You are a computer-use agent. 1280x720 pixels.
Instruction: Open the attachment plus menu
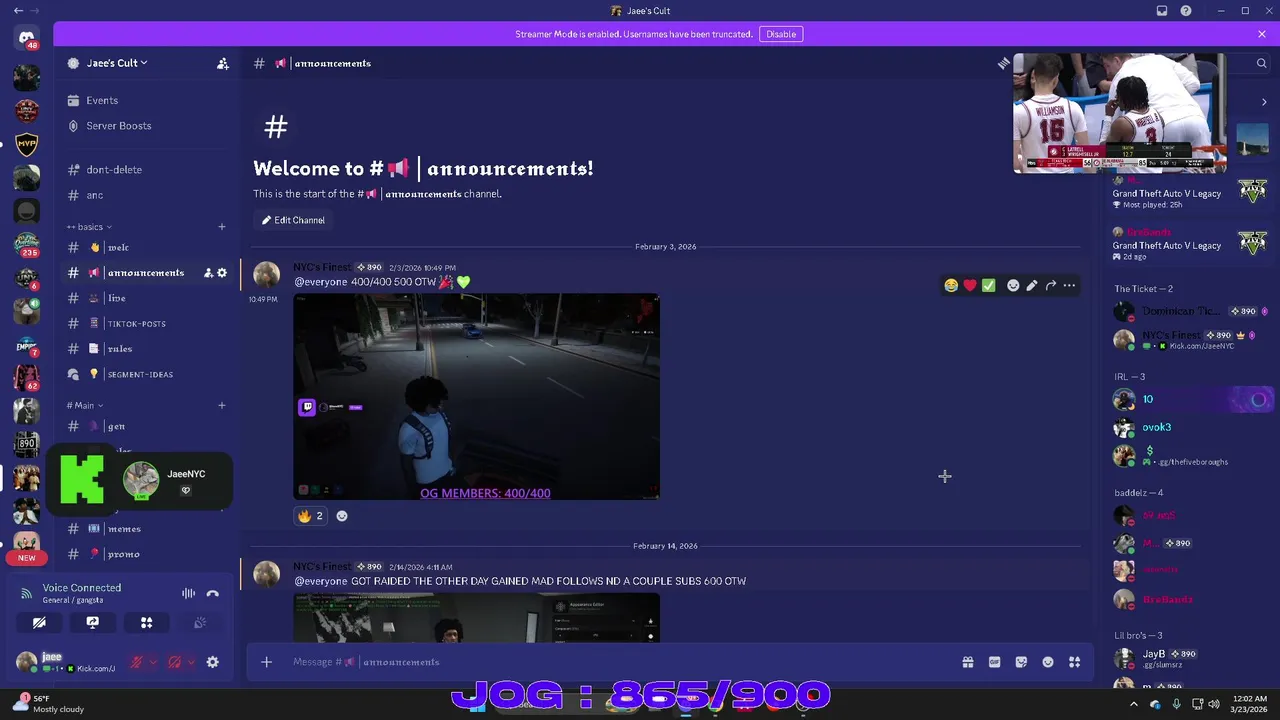pos(266,662)
